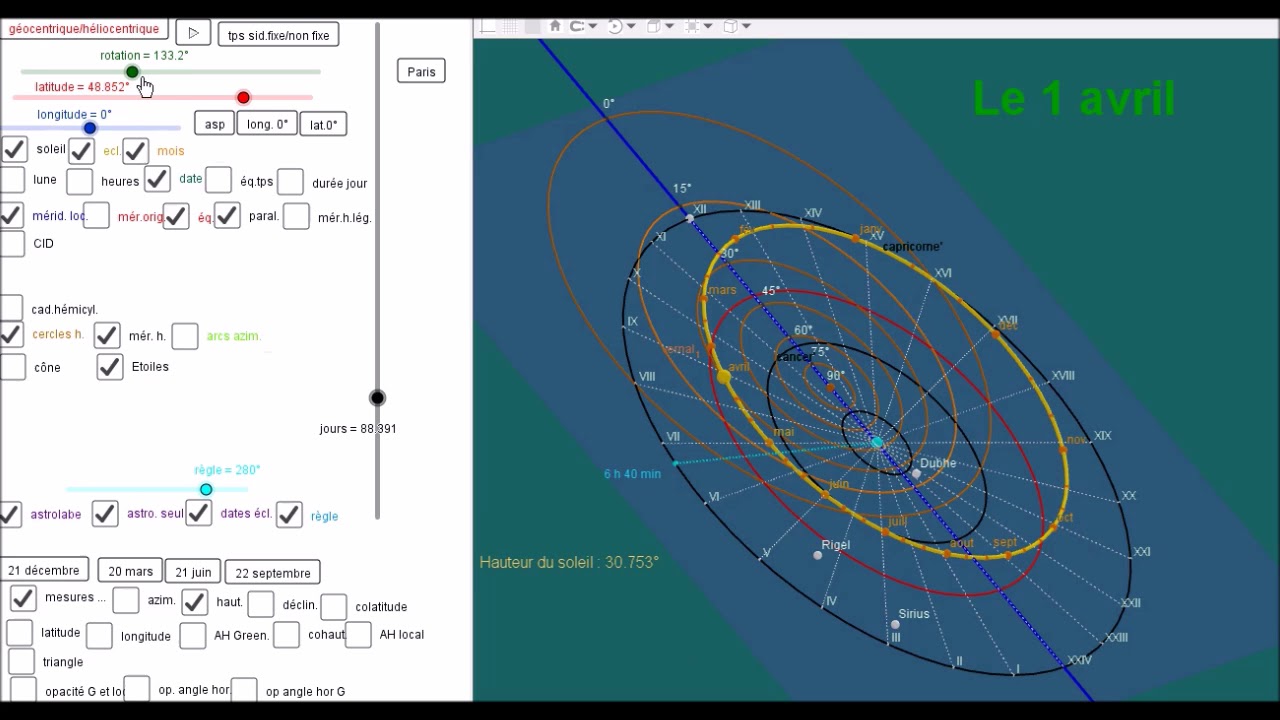The width and height of the screenshot is (1280, 720).
Task: Click the cube view-direction icon
Action: point(653,26)
